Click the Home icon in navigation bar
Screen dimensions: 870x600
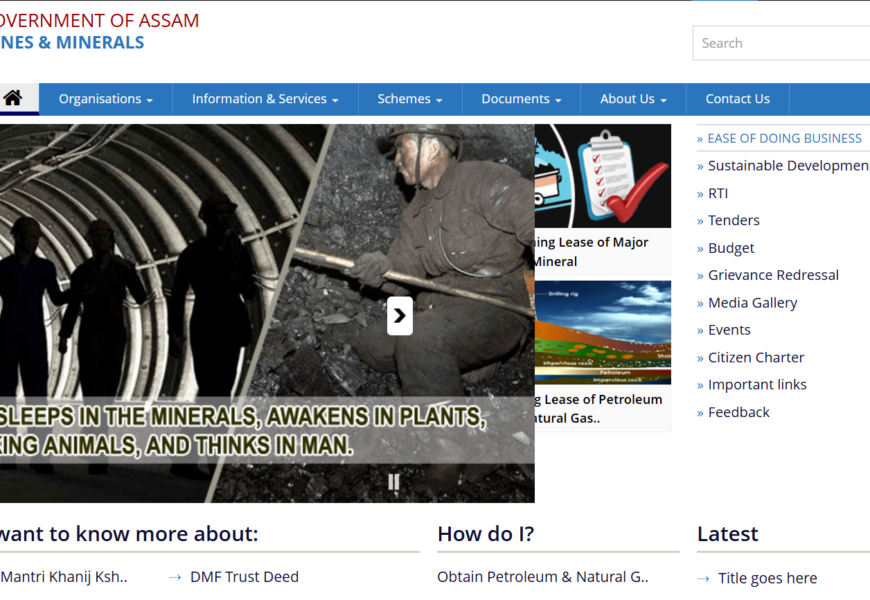(x=13, y=98)
